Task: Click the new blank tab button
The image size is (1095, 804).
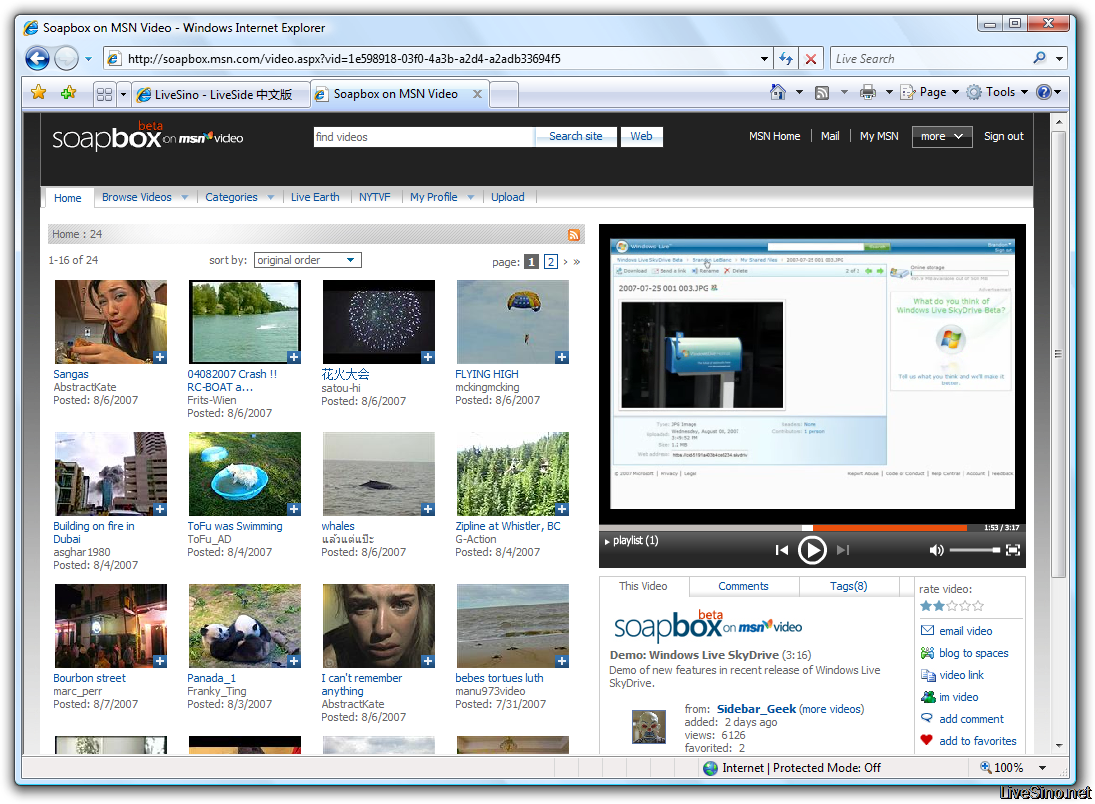Action: point(504,94)
